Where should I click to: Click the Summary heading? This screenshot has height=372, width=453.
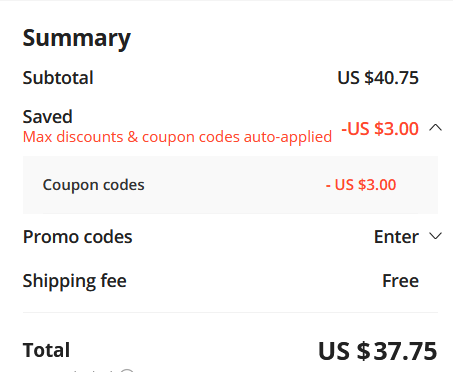[x=77, y=38]
